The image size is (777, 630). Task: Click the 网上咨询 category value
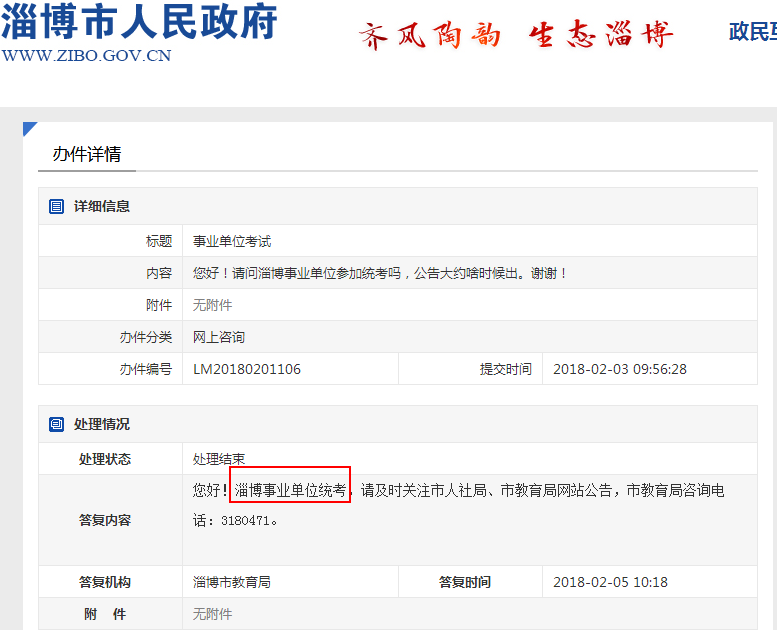tap(219, 337)
